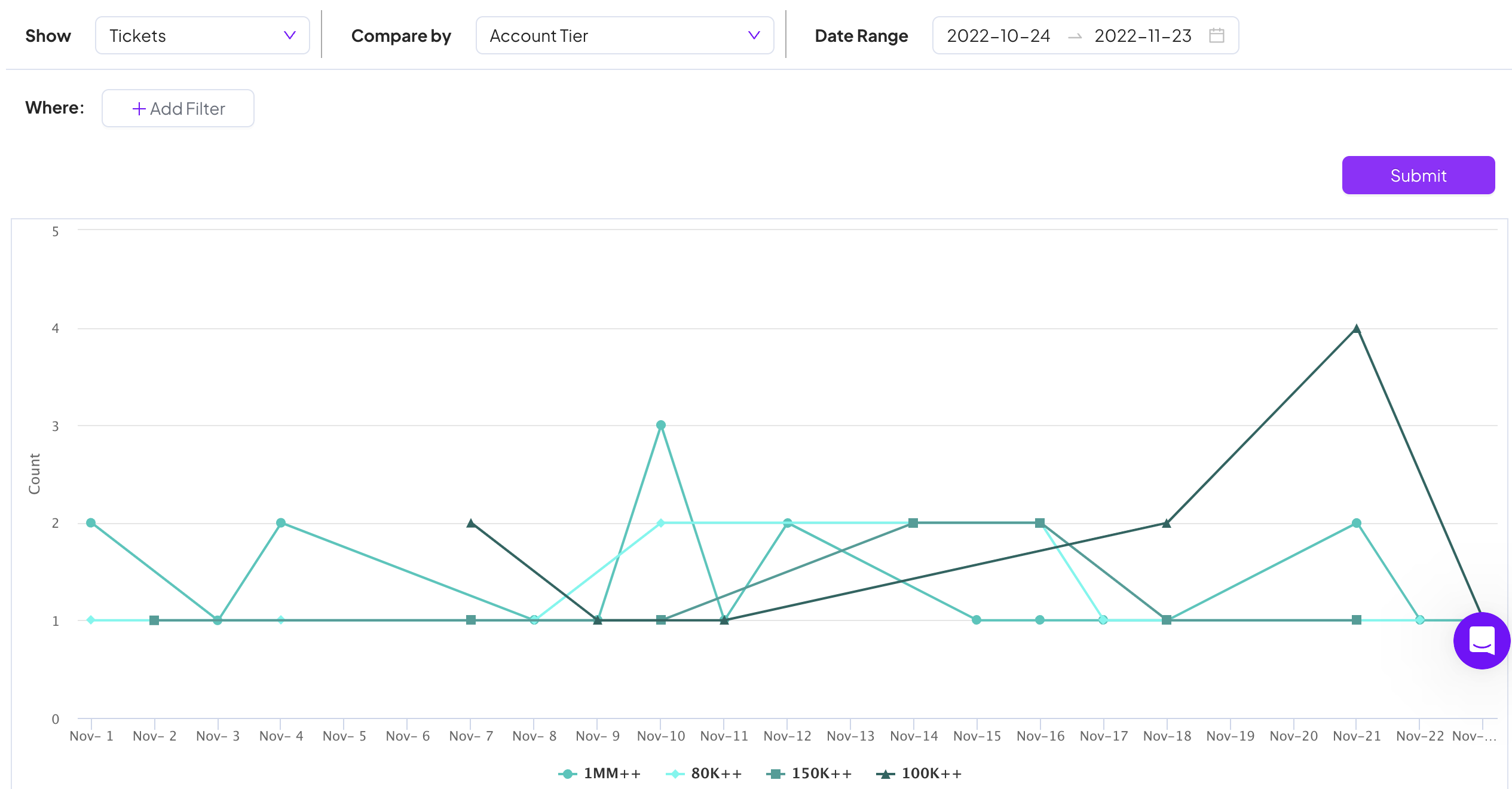Viewport: 1512px width, 789px height.
Task: Click the 1MM++ peak point on Nov-10
Action: coord(660,426)
